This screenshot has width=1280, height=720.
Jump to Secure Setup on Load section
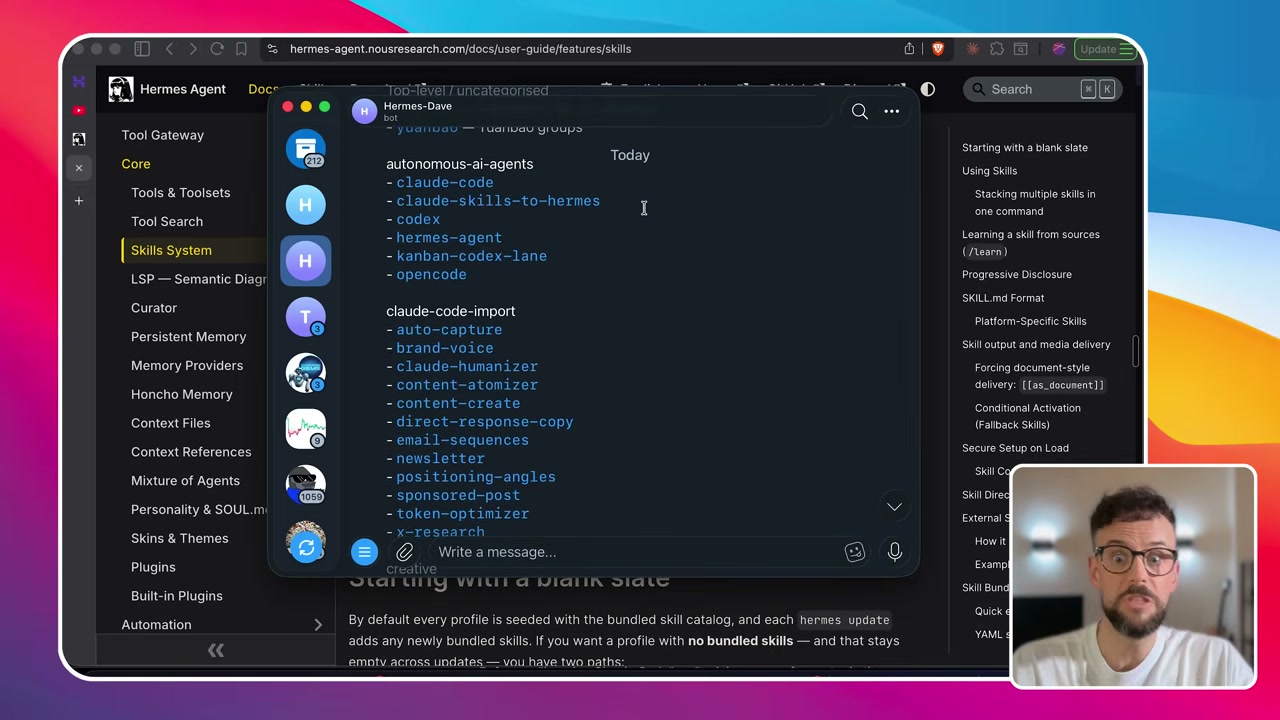[x=1015, y=448]
